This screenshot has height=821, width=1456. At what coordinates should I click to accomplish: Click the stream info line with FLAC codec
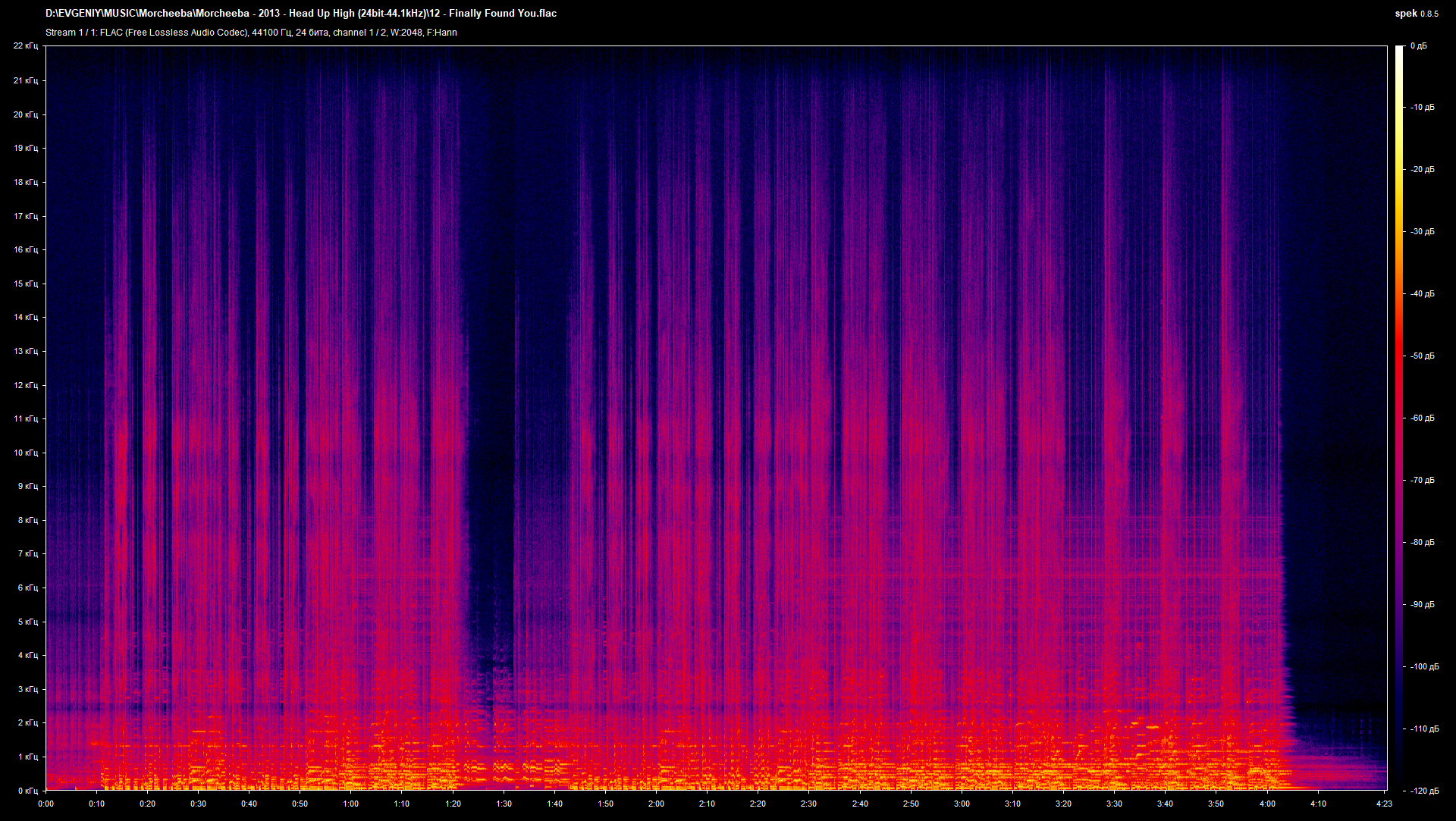tap(251, 33)
